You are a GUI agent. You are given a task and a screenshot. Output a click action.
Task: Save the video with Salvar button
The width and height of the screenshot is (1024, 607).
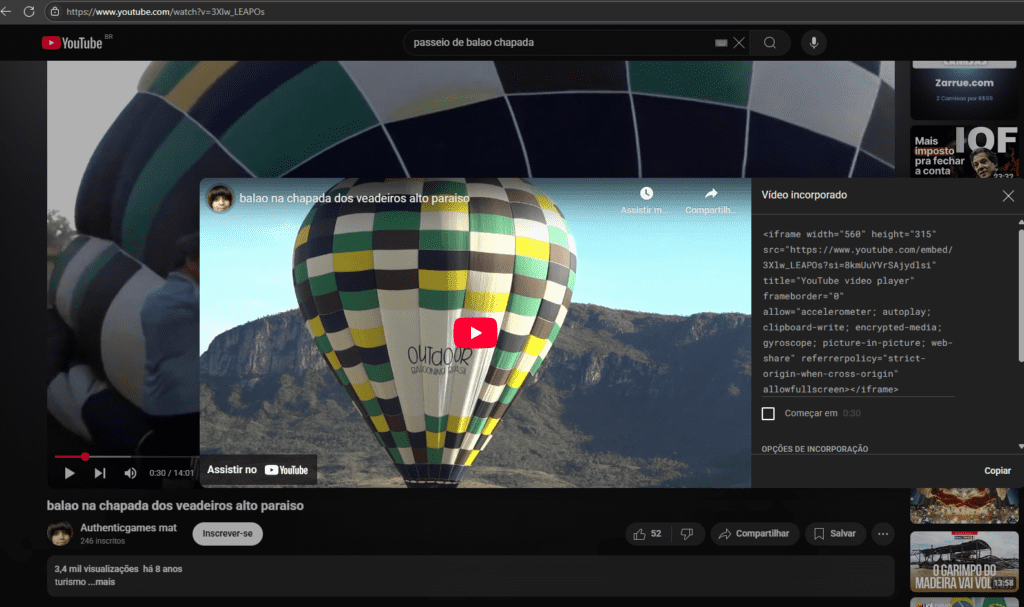pos(835,534)
